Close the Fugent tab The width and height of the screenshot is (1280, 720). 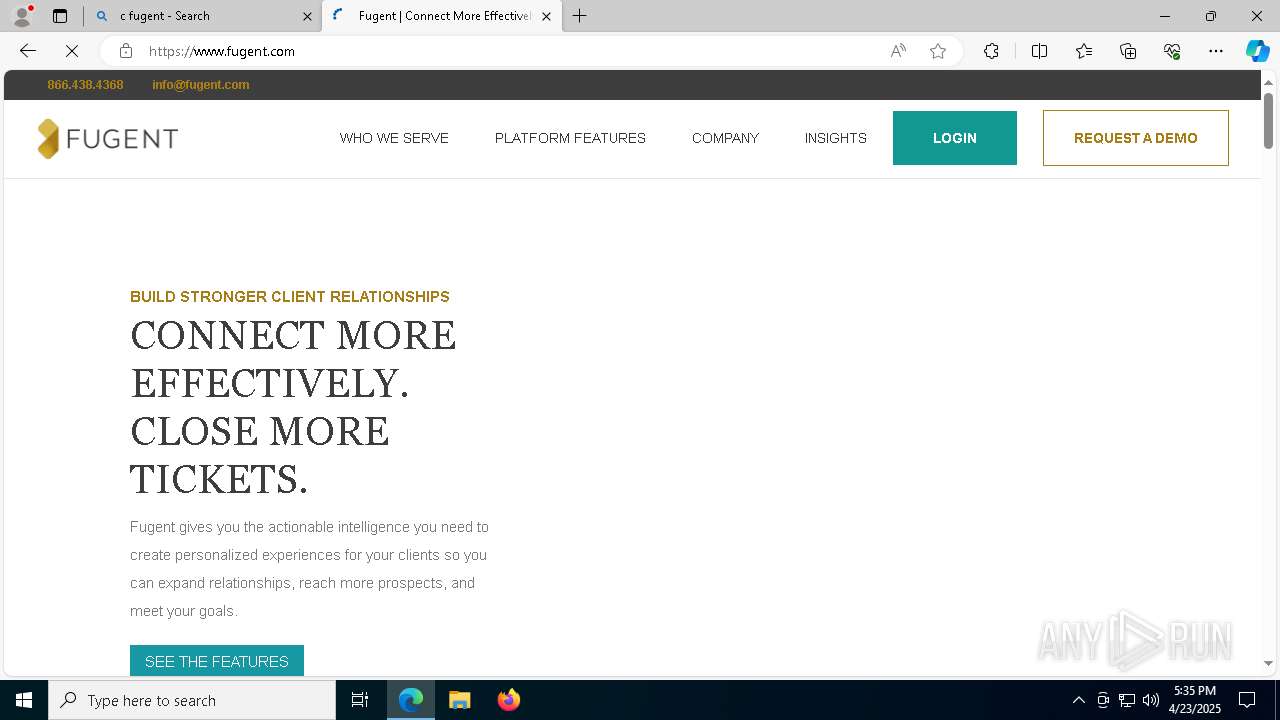[x=546, y=16]
